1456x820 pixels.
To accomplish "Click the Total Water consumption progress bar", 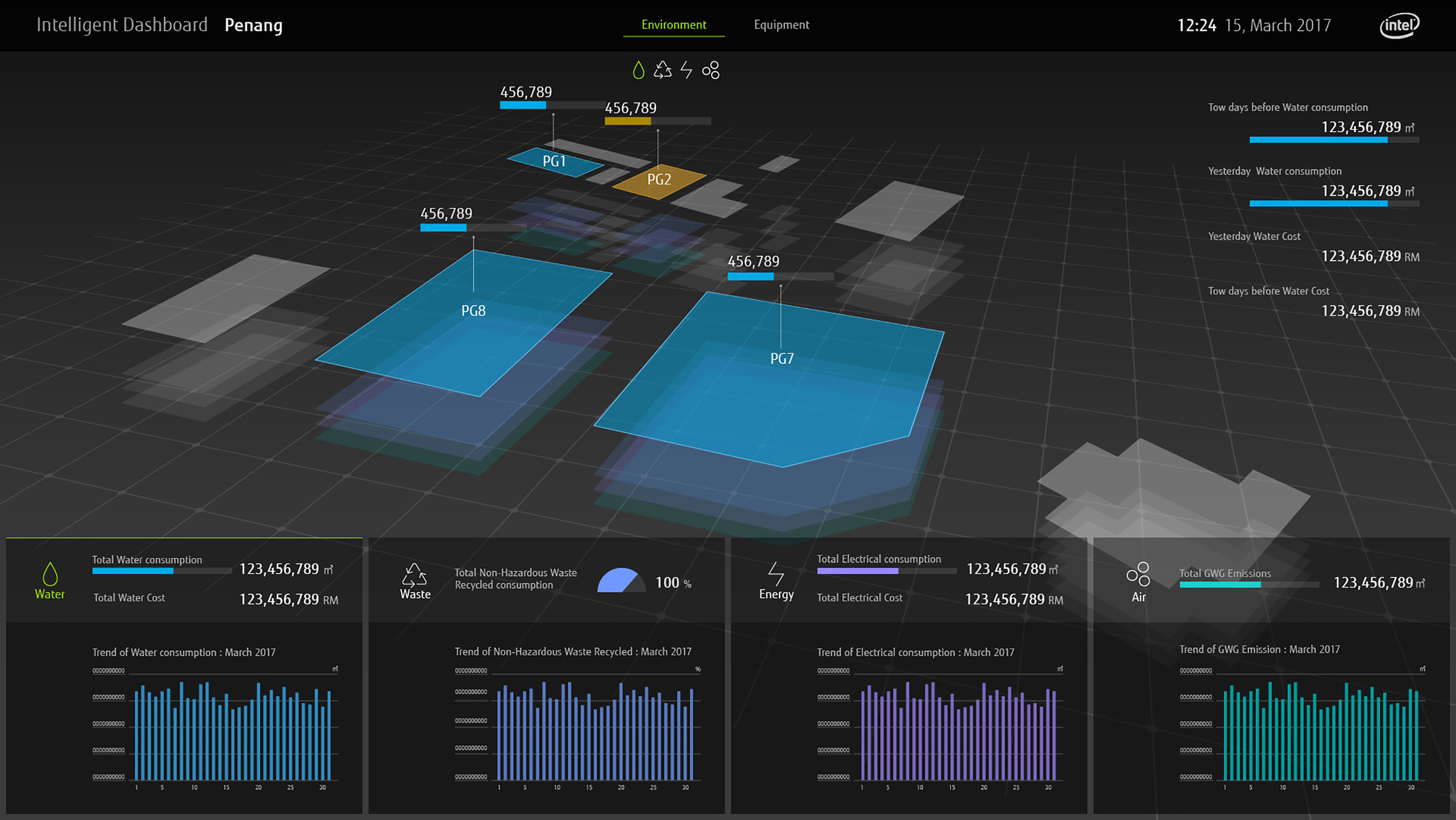I will [x=162, y=571].
